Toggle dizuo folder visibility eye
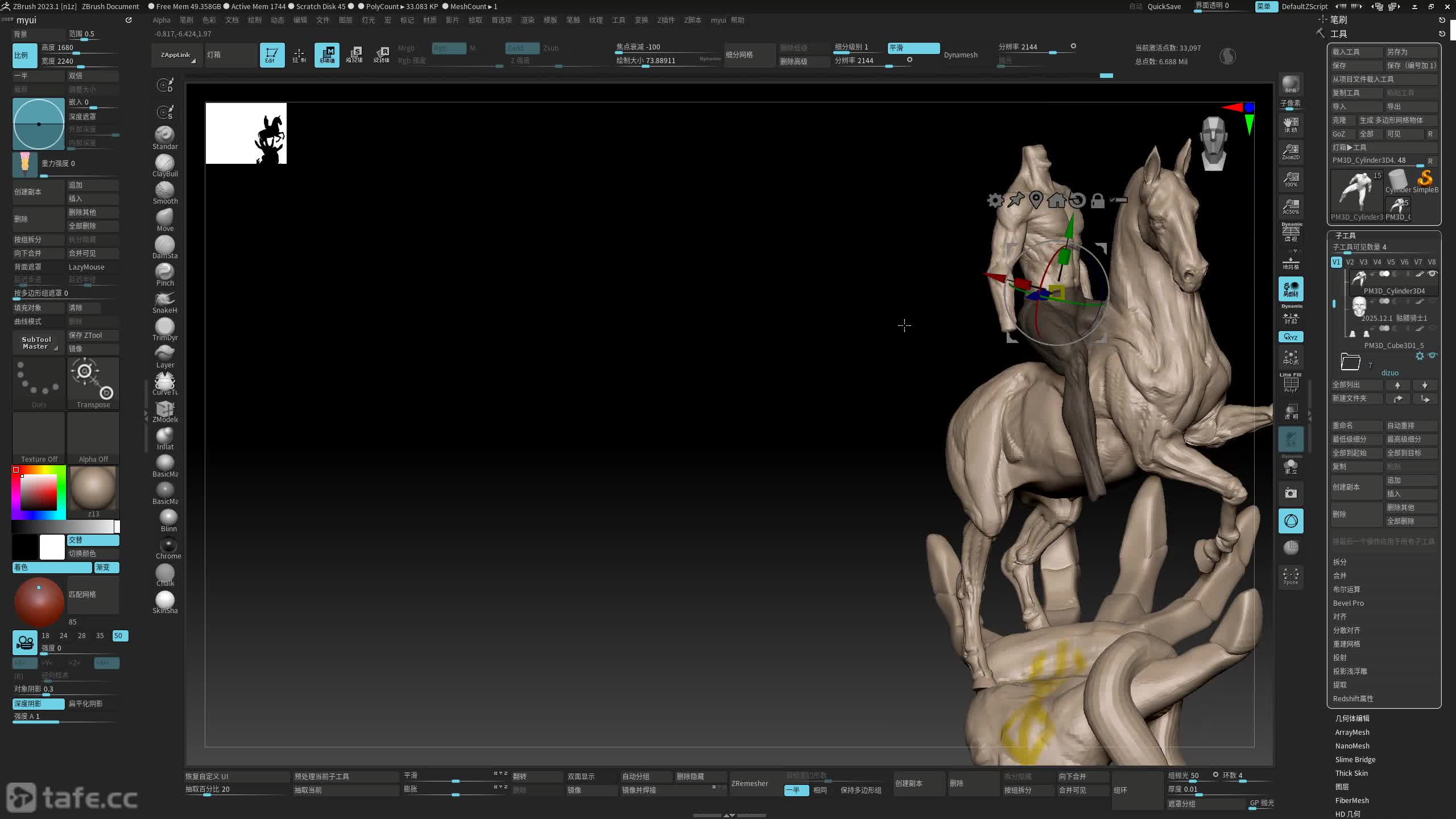Image resolution: width=1456 pixels, height=819 pixels. pyautogui.click(x=1433, y=355)
